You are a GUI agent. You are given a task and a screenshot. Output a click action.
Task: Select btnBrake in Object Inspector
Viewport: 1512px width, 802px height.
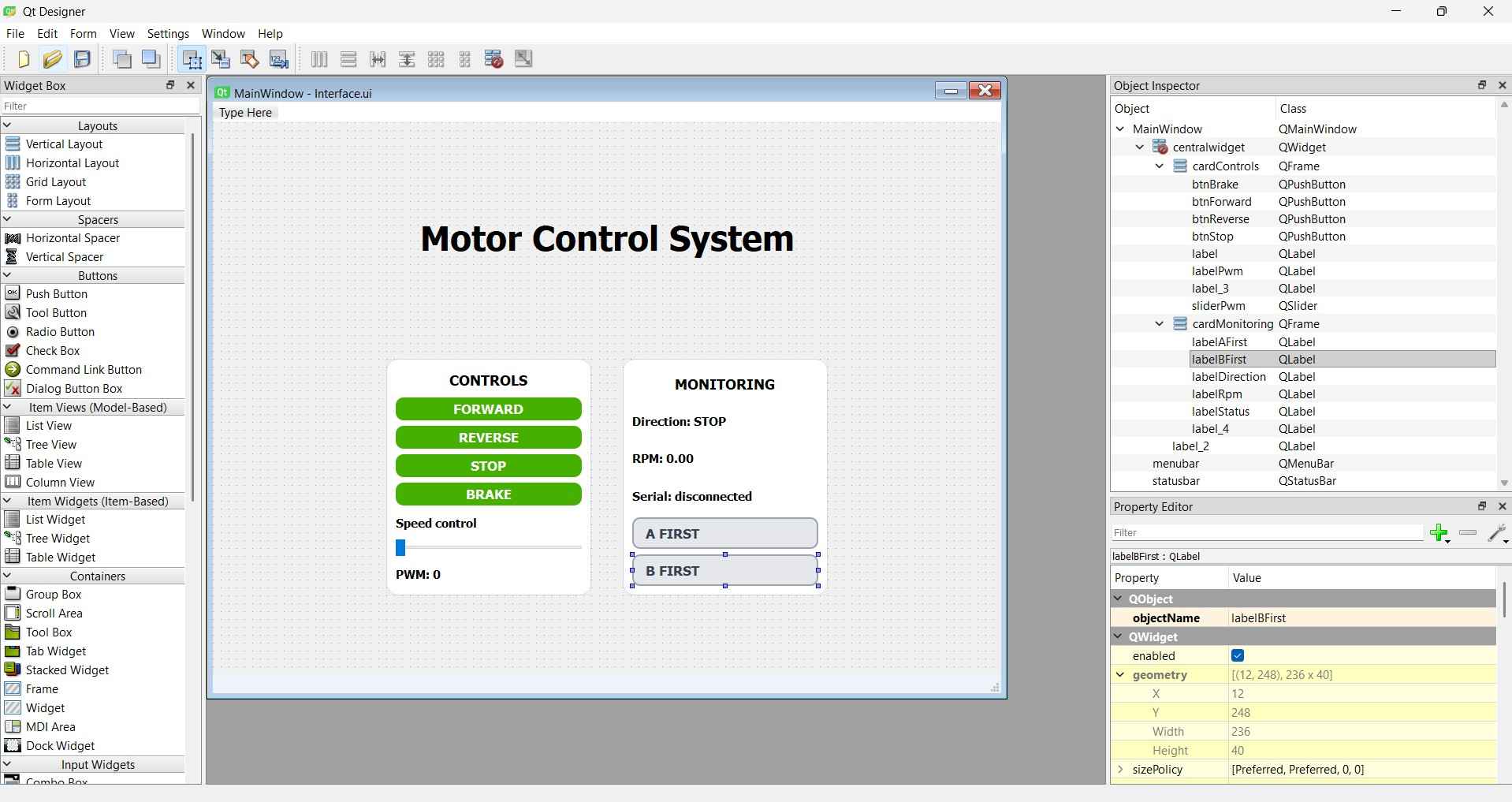(1215, 185)
